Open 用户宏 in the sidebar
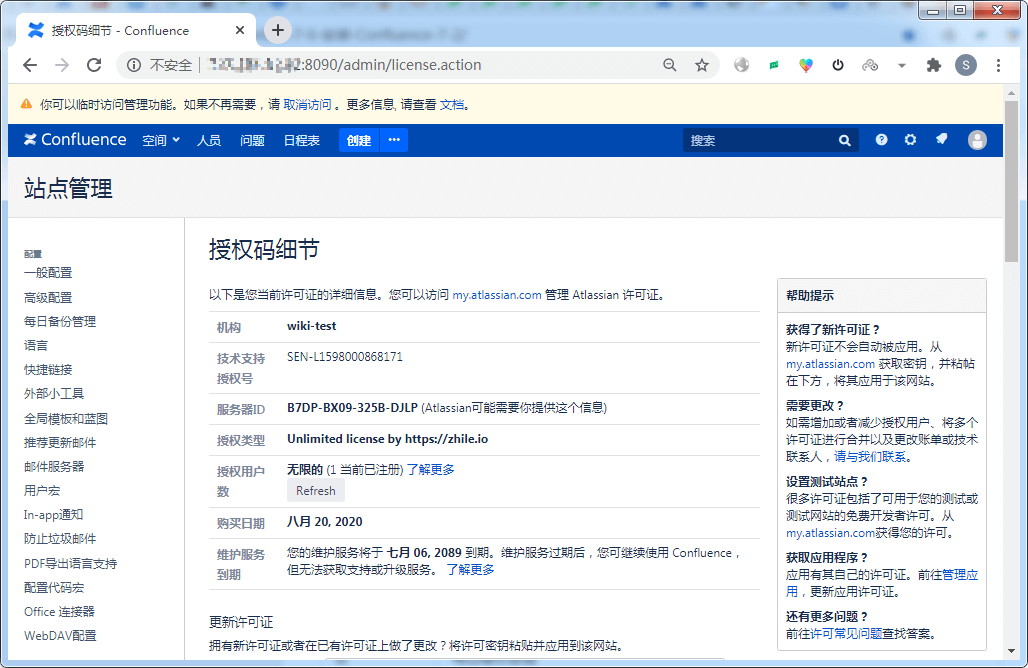 point(41,490)
